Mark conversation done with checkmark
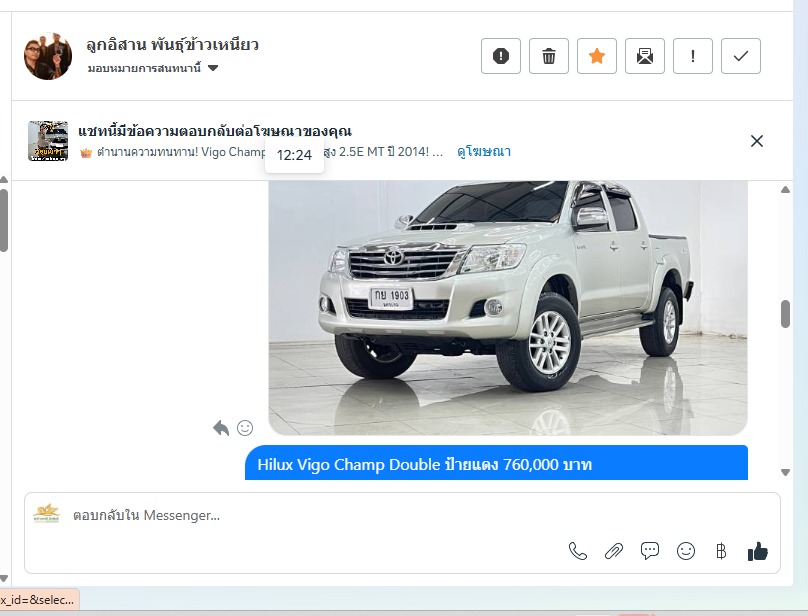 [x=740, y=56]
